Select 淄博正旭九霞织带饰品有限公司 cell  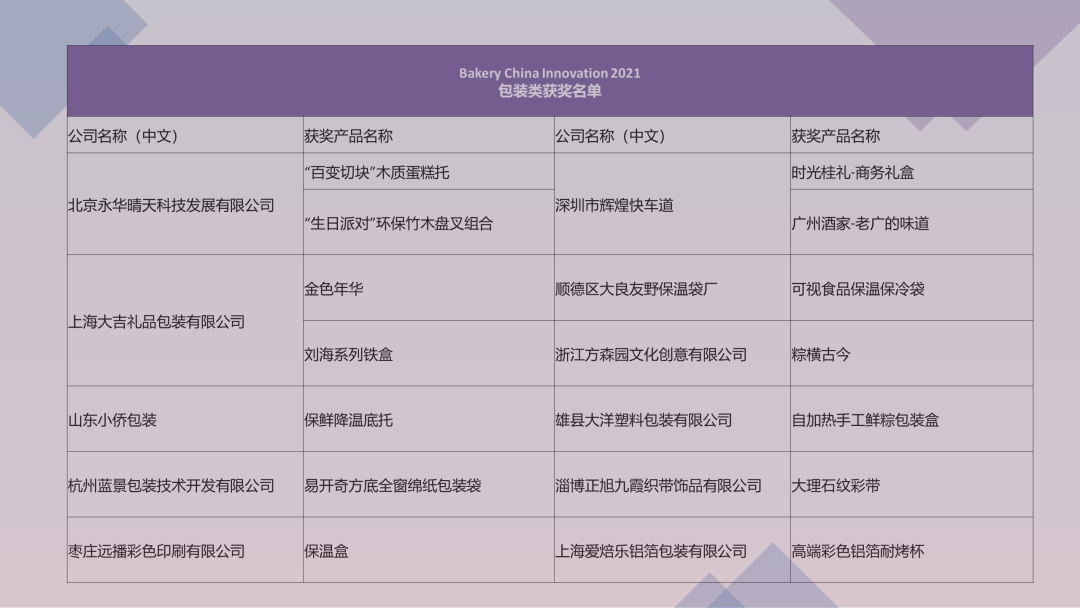672,485
